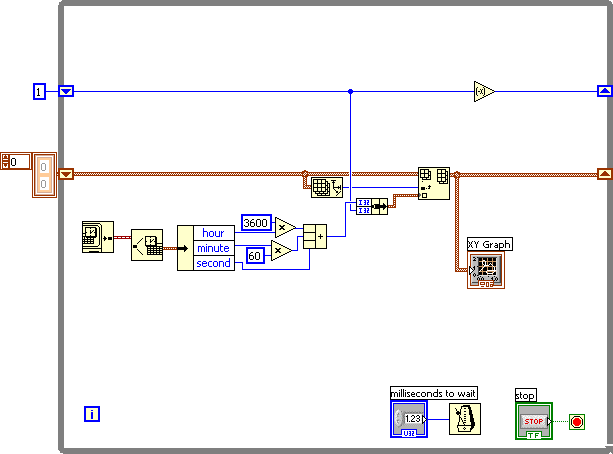Click the loop iteration terminal i

92,414
